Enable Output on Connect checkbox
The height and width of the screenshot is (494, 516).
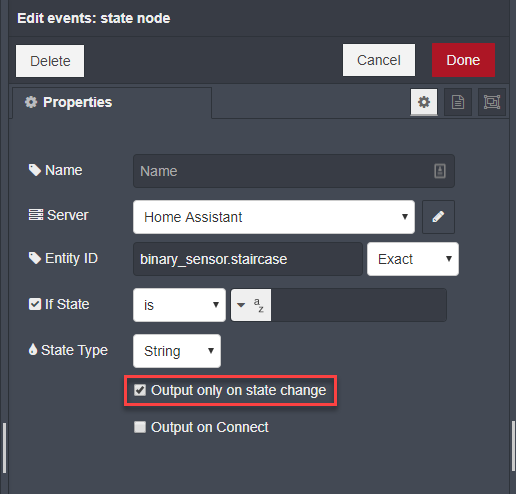click(140, 427)
